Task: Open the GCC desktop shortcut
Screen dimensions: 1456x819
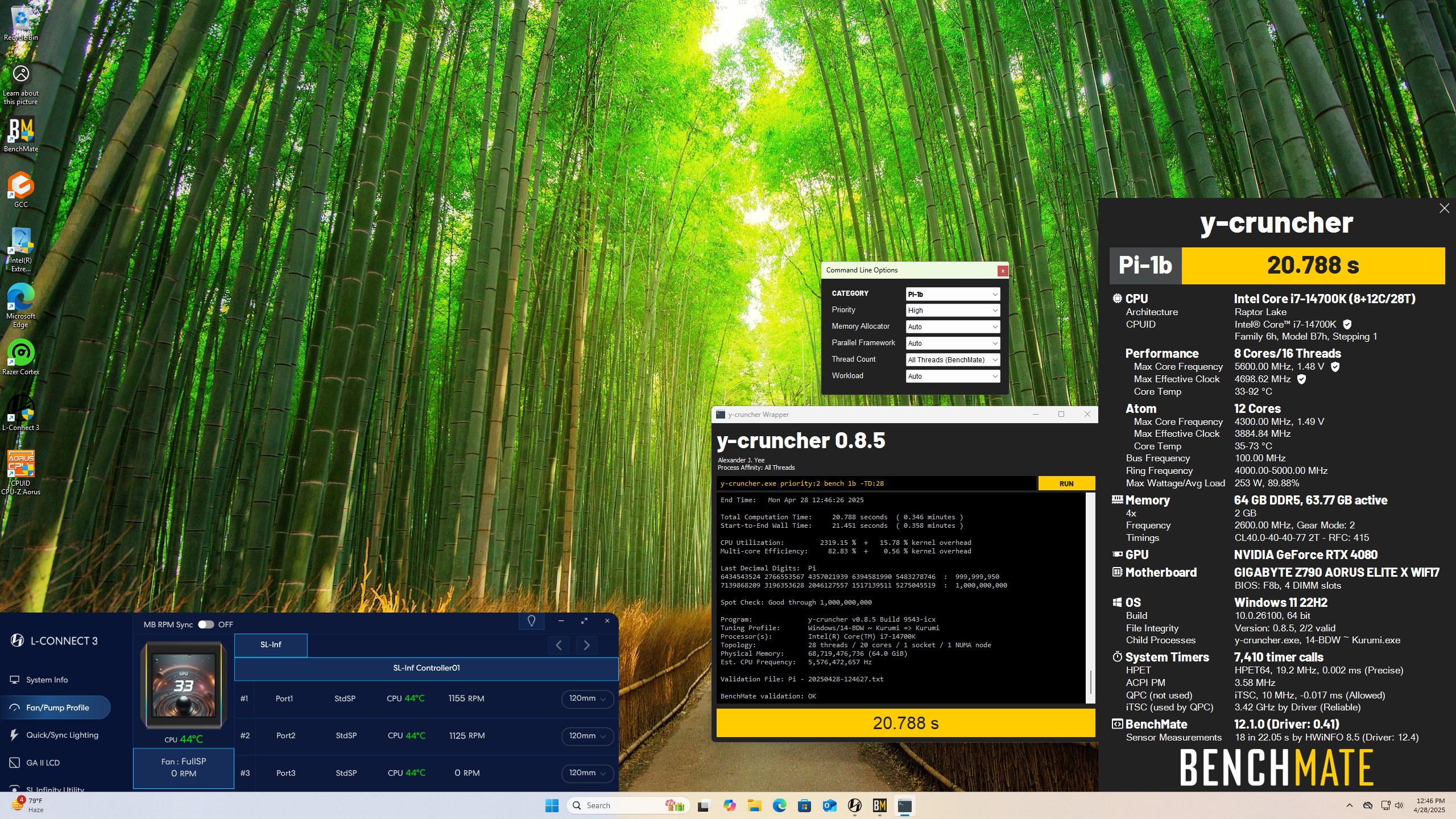Action: 21,190
